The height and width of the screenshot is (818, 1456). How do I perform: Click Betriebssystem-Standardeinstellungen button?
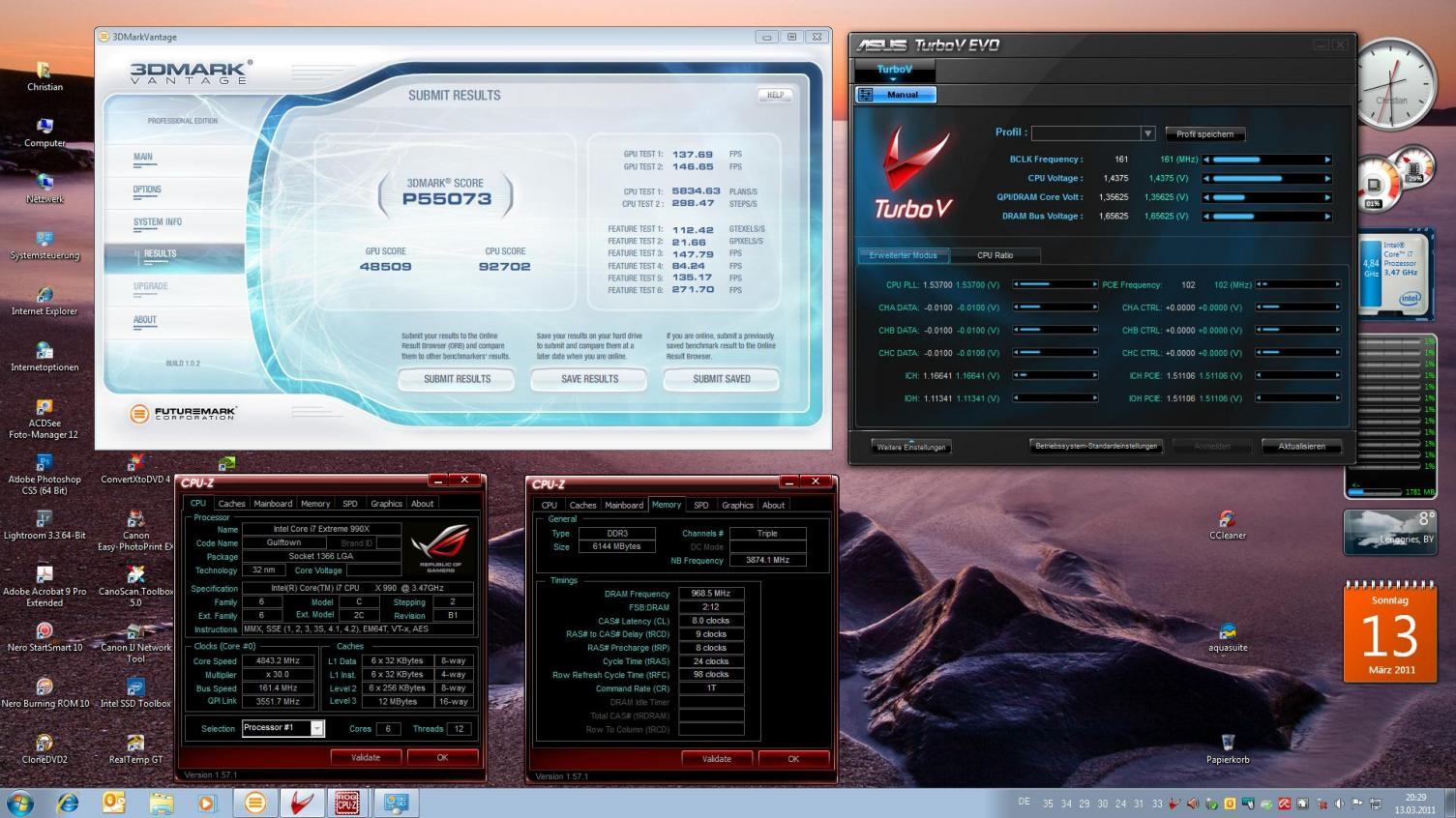[x=1095, y=447]
